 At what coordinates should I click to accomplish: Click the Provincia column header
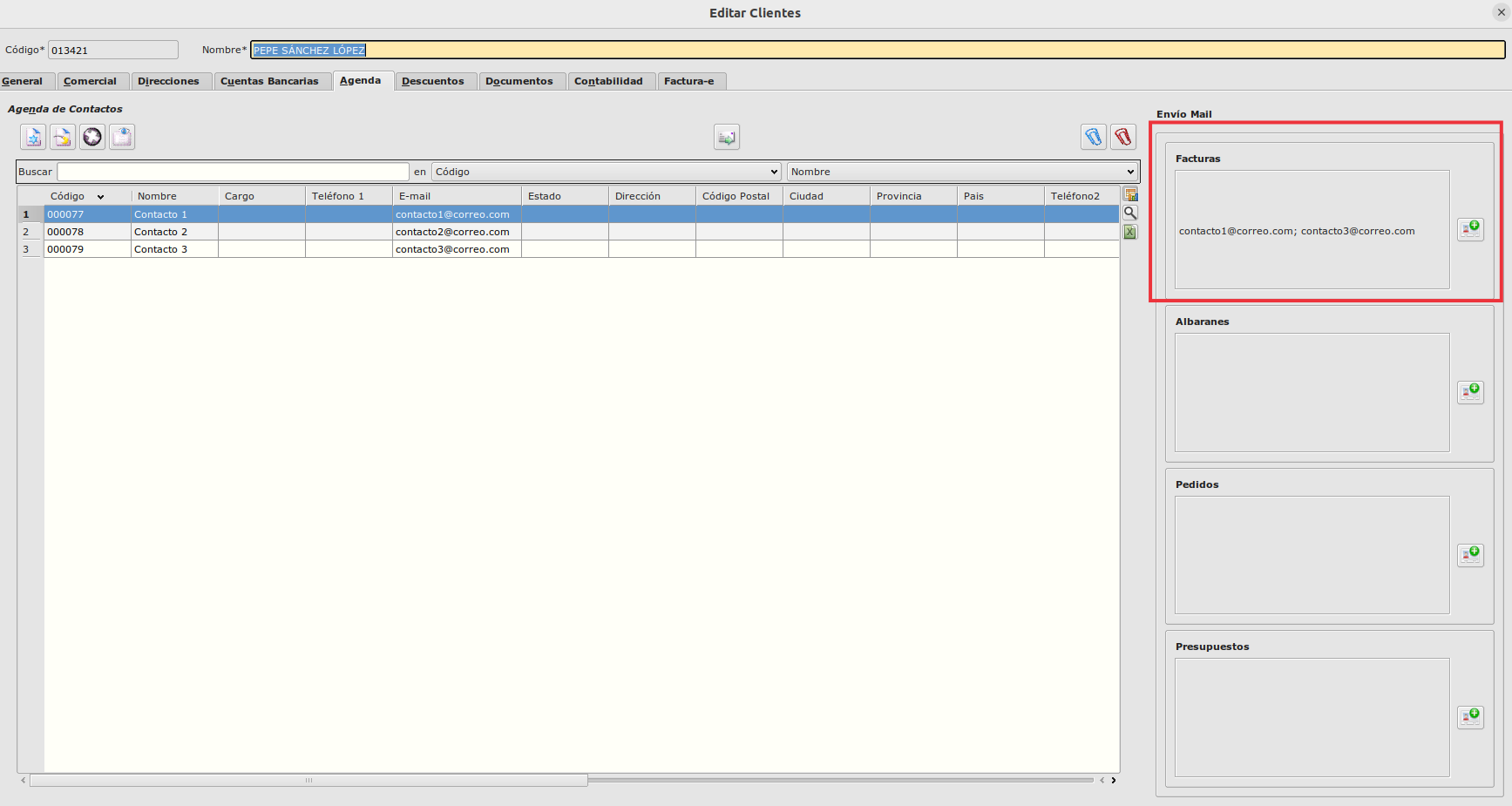[913, 196]
